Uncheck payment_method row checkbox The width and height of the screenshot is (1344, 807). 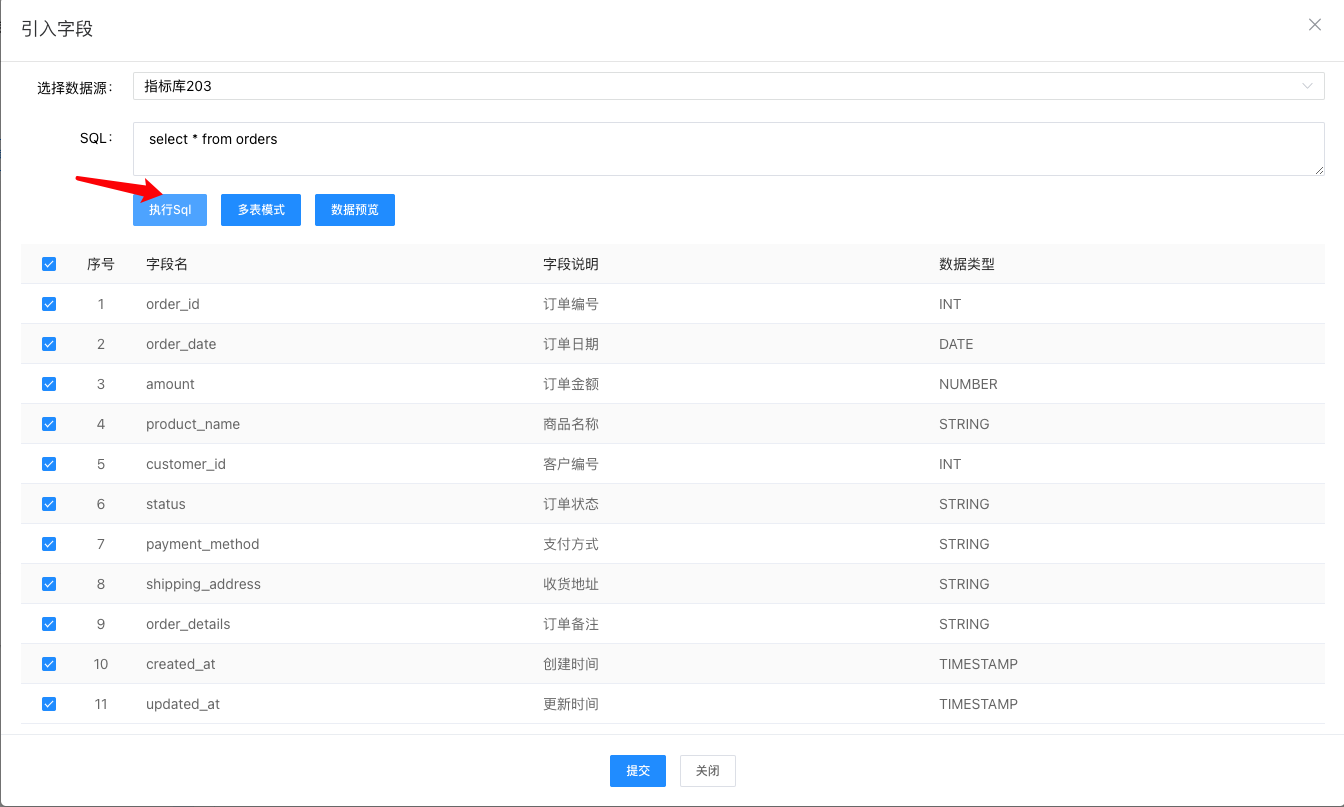[x=49, y=544]
